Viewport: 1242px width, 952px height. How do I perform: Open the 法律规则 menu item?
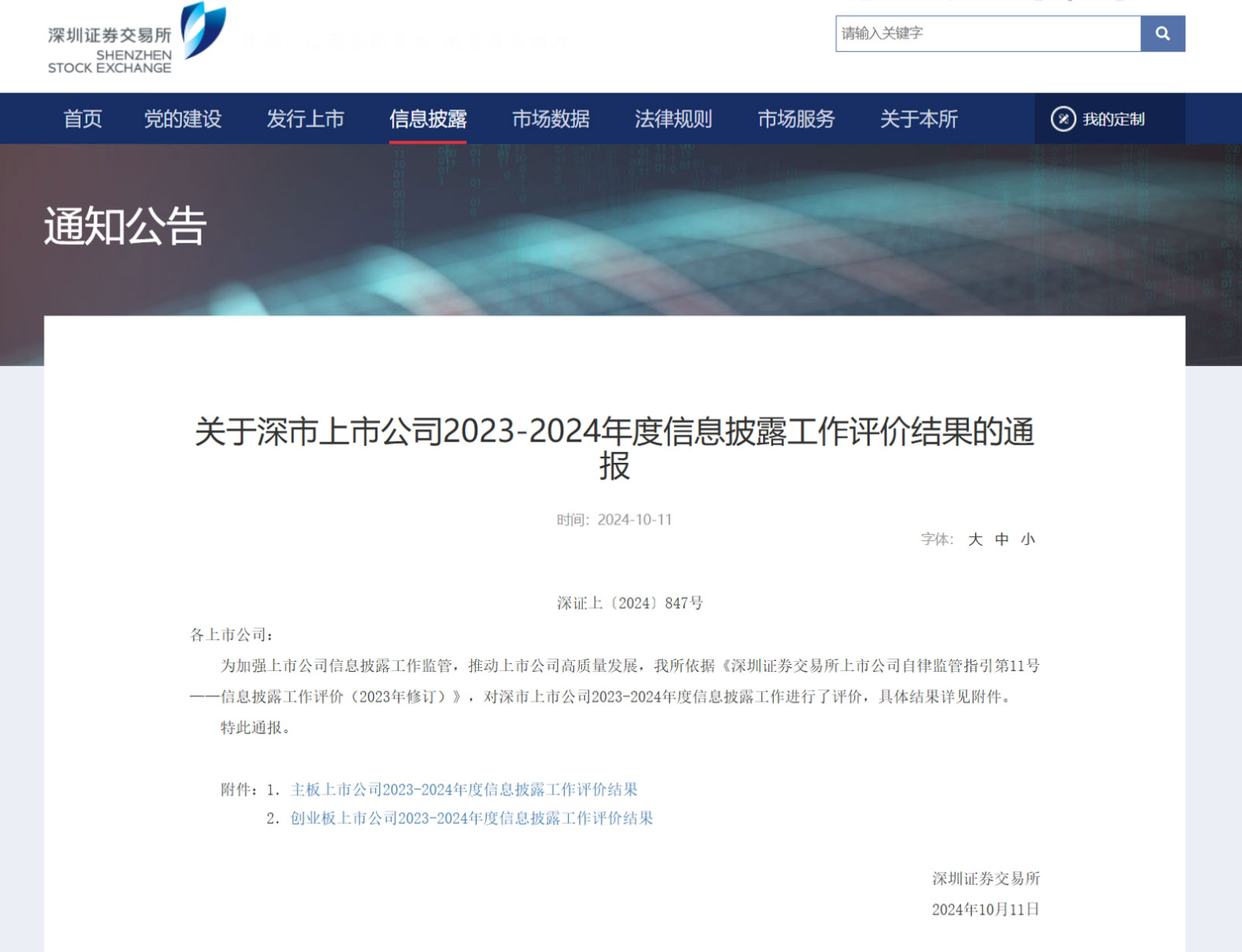click(x=673, y=120)
